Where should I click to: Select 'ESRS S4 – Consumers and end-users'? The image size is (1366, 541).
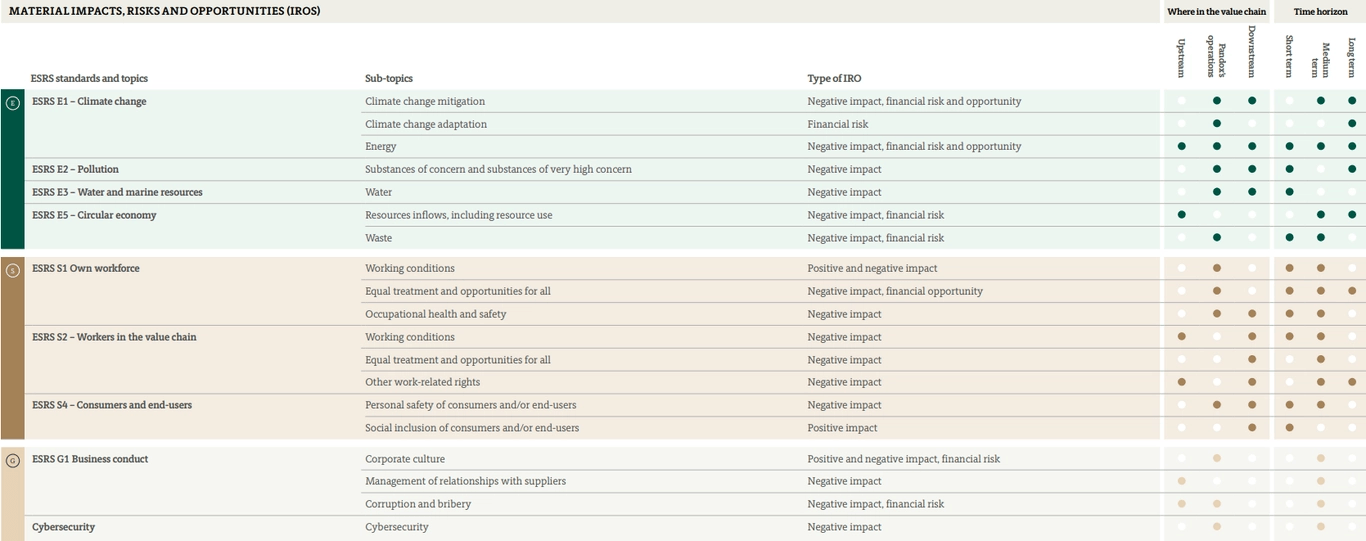point(112,405)
